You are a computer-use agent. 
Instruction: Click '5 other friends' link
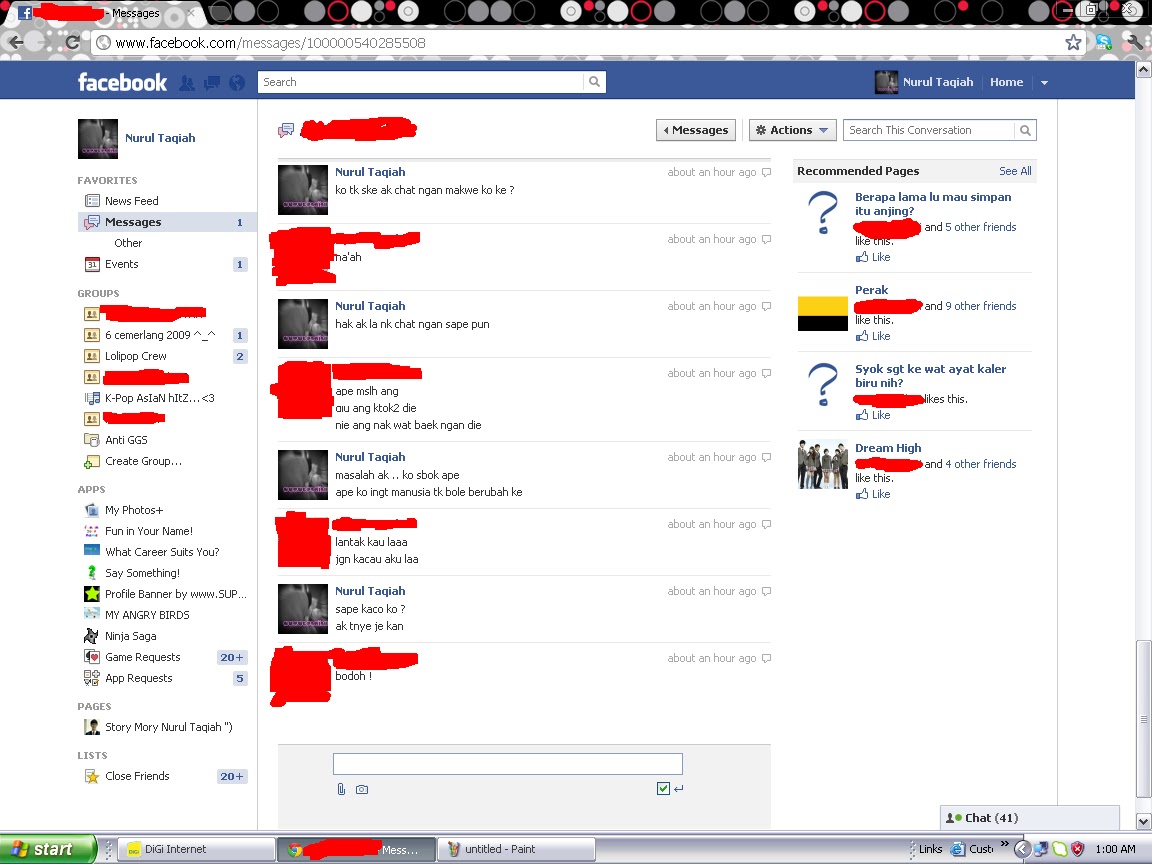[980, 227]
